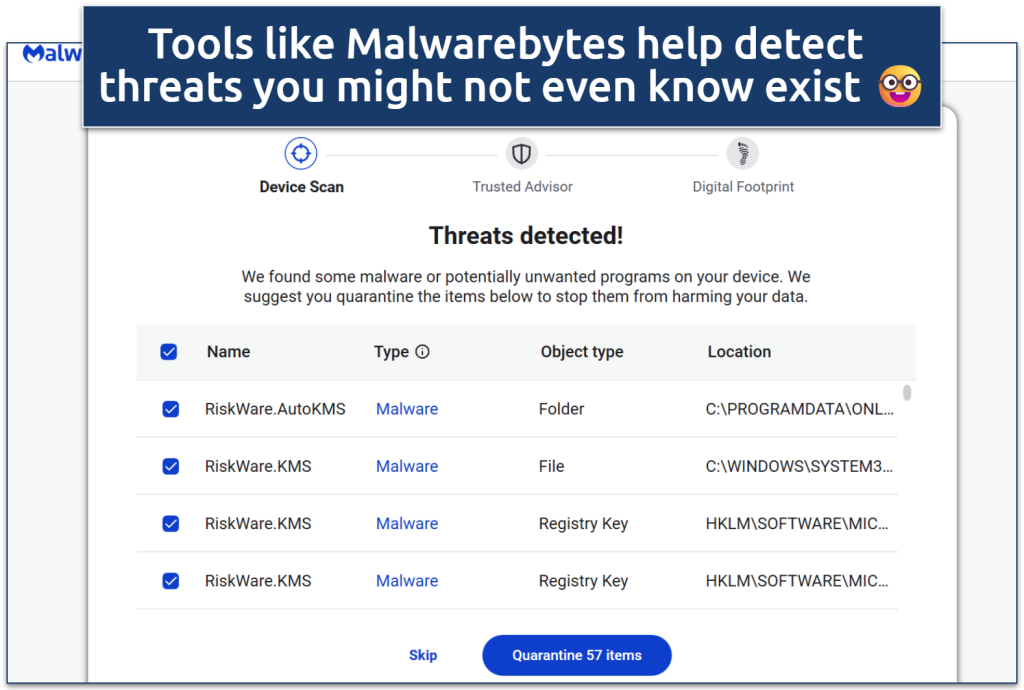Open Malware type link for RiskWare.AutoKMS
This screenshot has height=690, width=1024.
click(x=407, y=409)
